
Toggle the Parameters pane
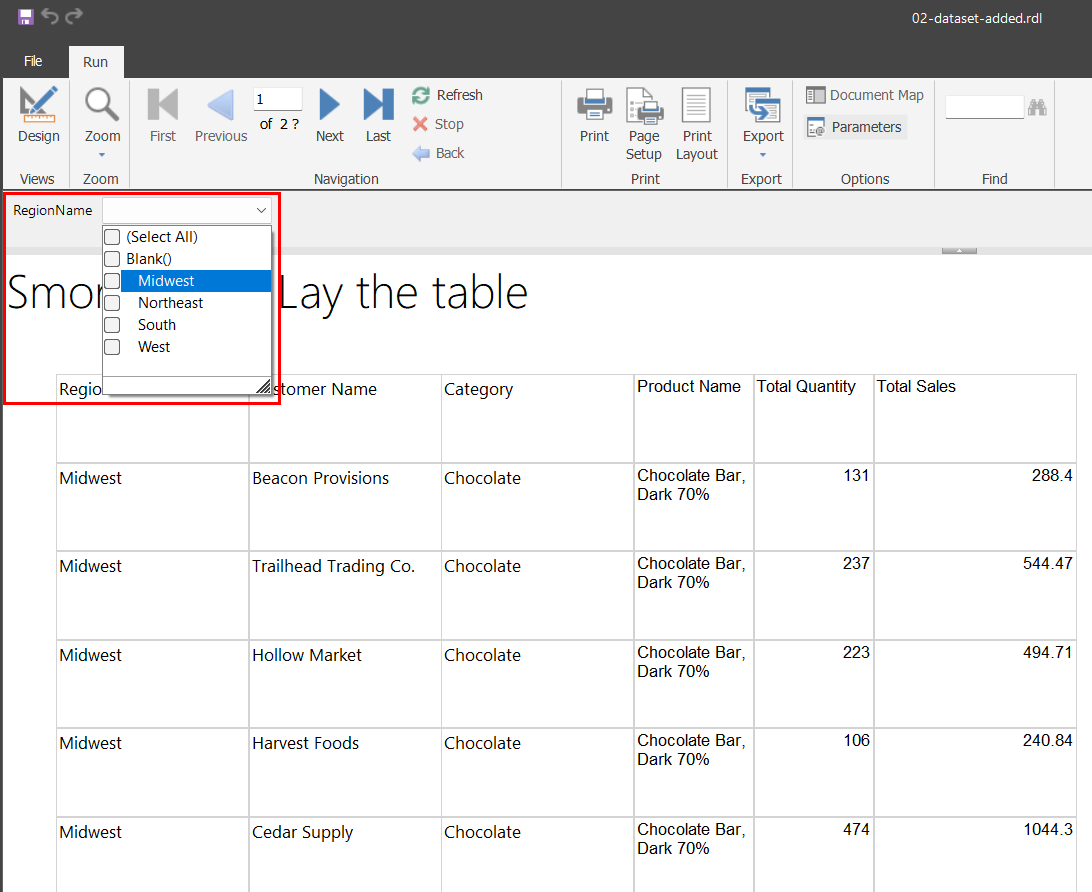coord(855,127)
